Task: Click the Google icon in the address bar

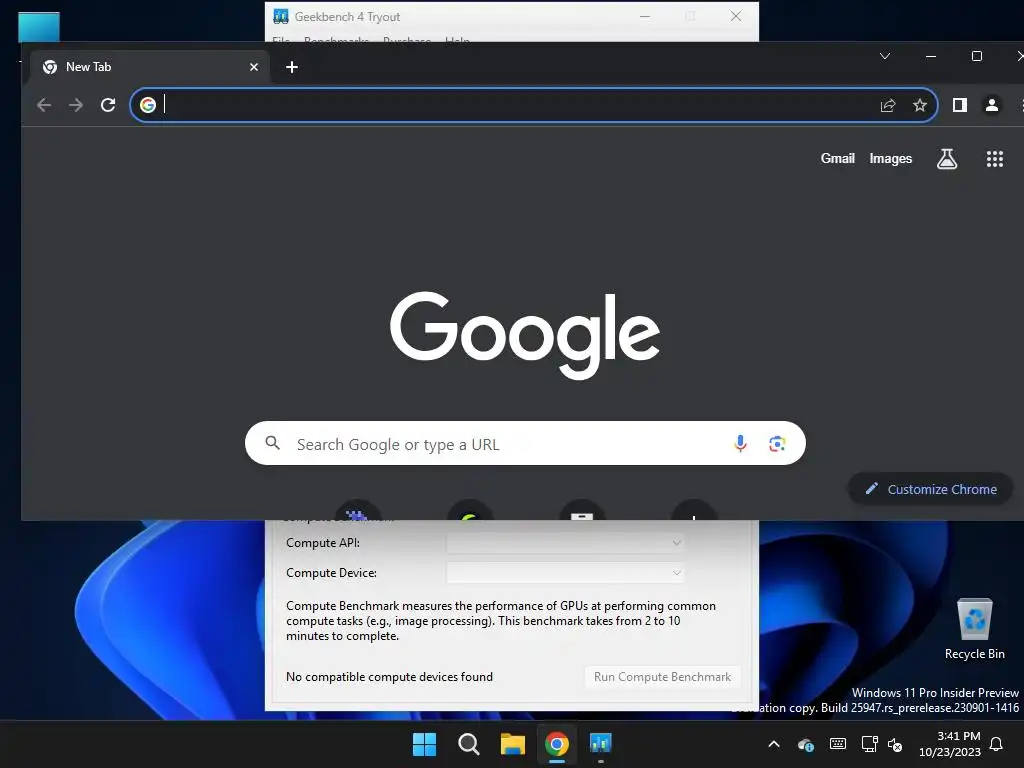Action: point(148,104)
